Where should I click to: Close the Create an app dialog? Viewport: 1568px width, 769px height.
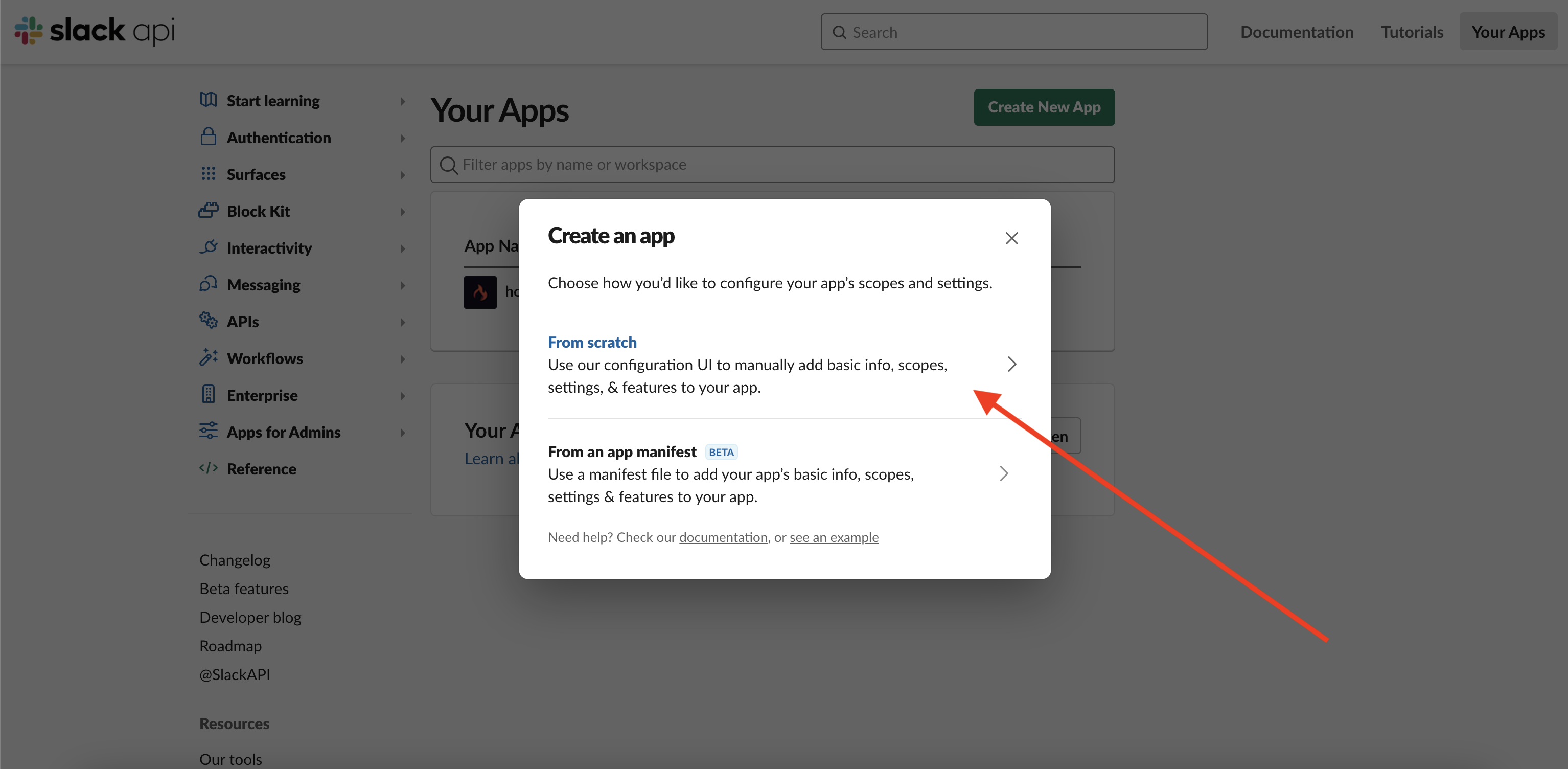click(x=1011, y=238)
